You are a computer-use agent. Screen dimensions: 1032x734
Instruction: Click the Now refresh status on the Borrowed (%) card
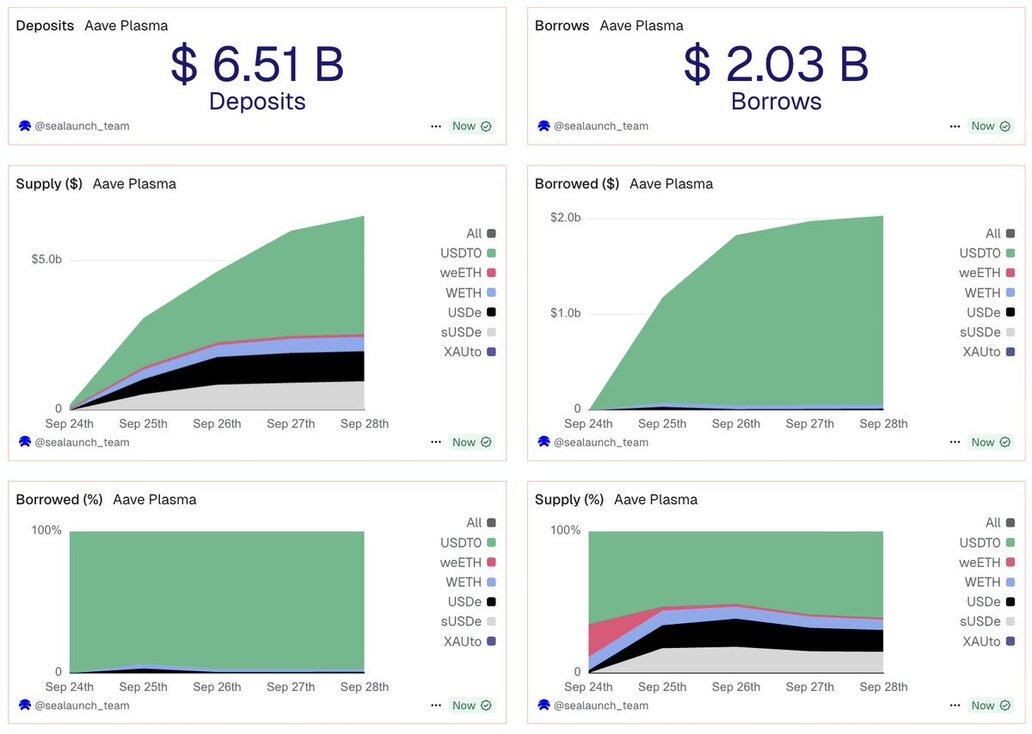pos(472,705)
